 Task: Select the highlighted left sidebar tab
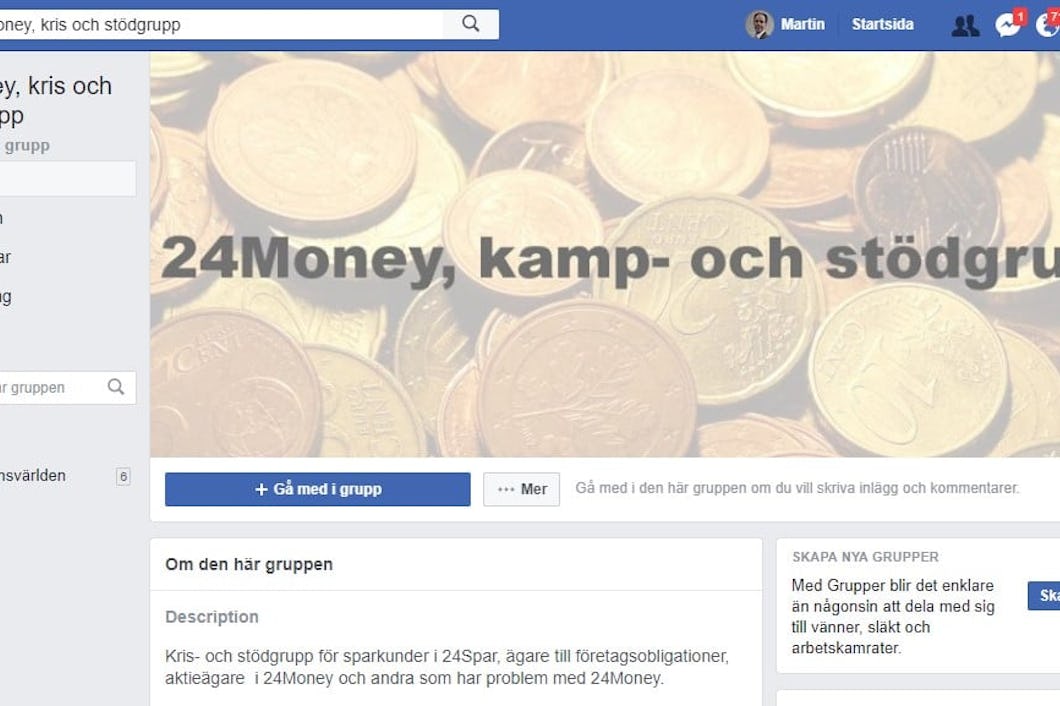point(68,179)
